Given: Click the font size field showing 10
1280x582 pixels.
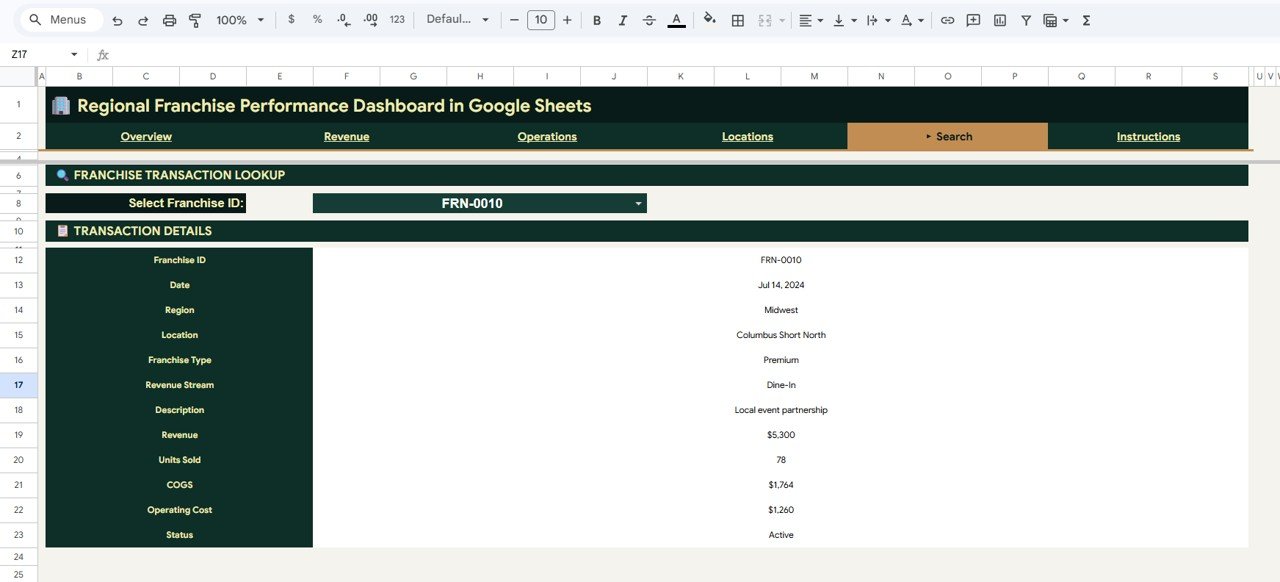Looking at the screenshot, I should [541, 20].
